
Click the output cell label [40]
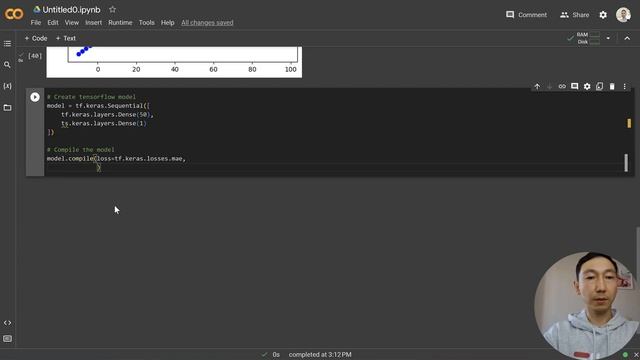click(x=35, y=56)
